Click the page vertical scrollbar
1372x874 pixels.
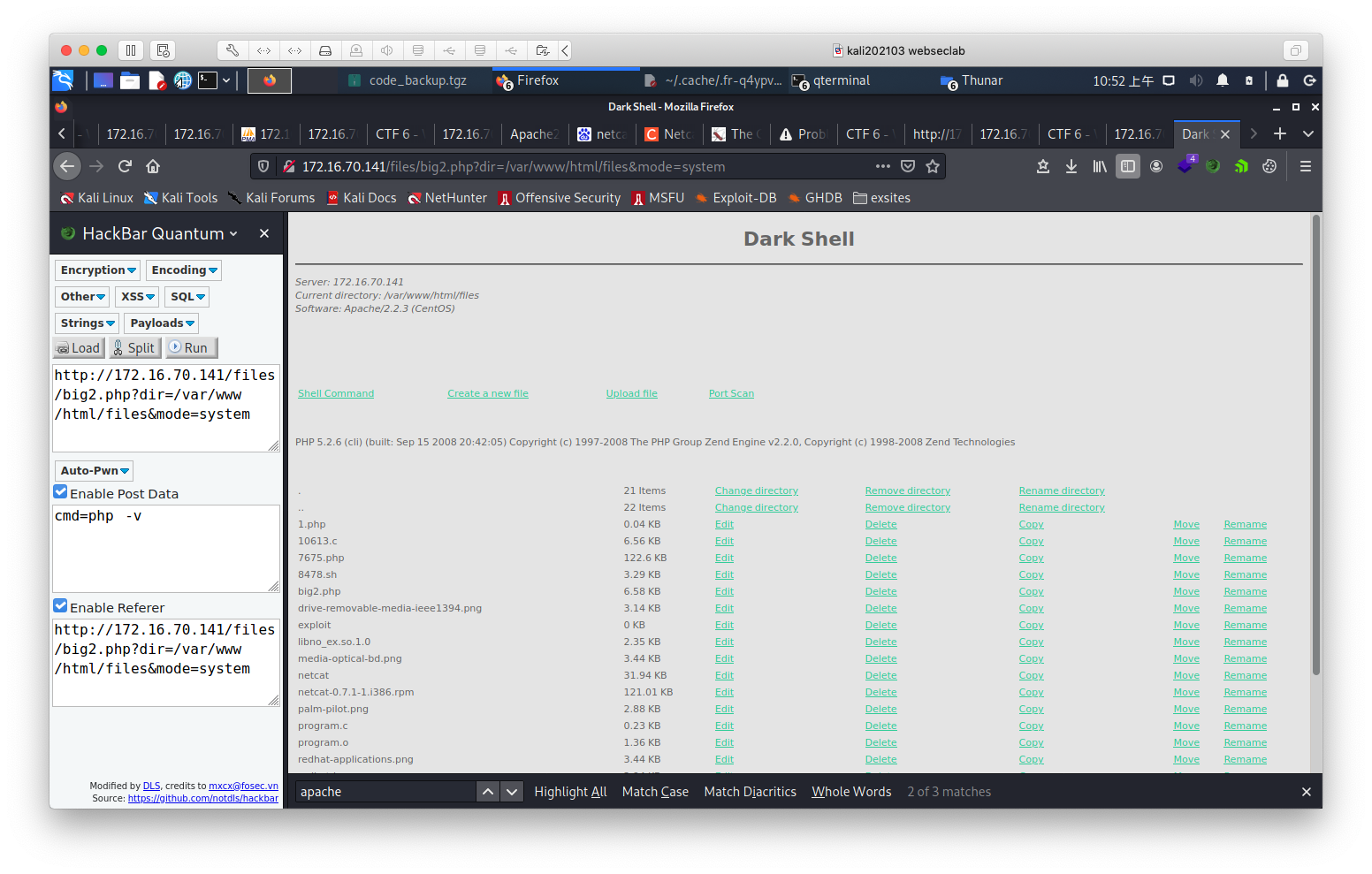pos(1315,446)
